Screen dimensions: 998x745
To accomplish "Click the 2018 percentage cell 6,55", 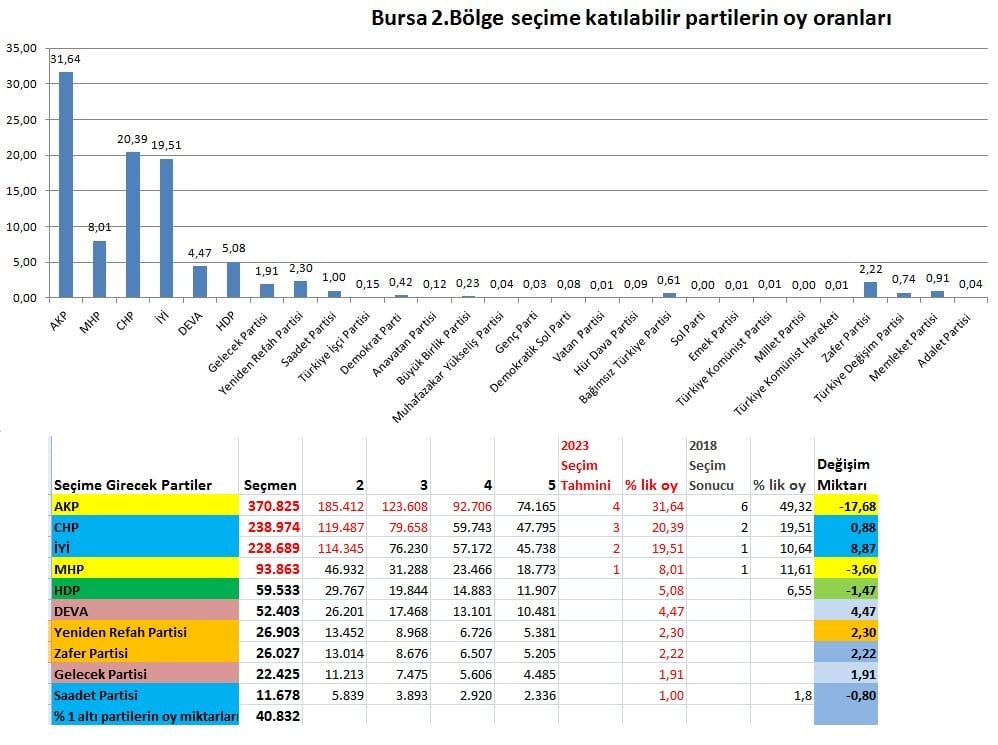I will tap(782, 590).
